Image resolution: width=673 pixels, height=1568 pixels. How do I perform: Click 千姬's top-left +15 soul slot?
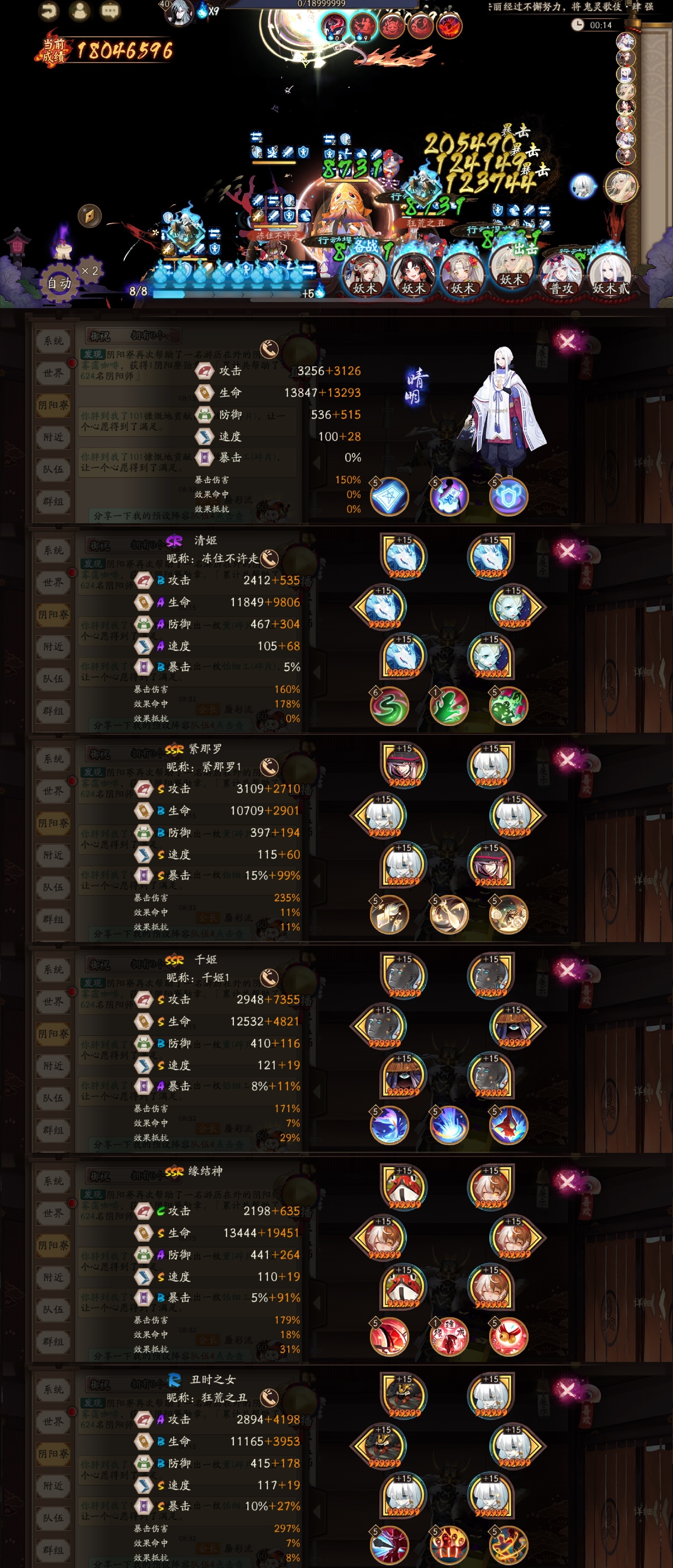[404, 974]
